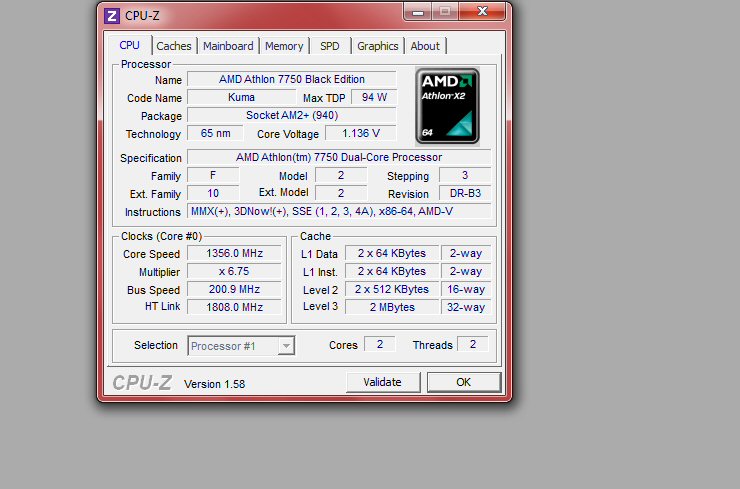The height and width of the screenshot is (489, 740).
Task: Click the AMD Athlon X2 logo image
Action: (x=447, y=106)
